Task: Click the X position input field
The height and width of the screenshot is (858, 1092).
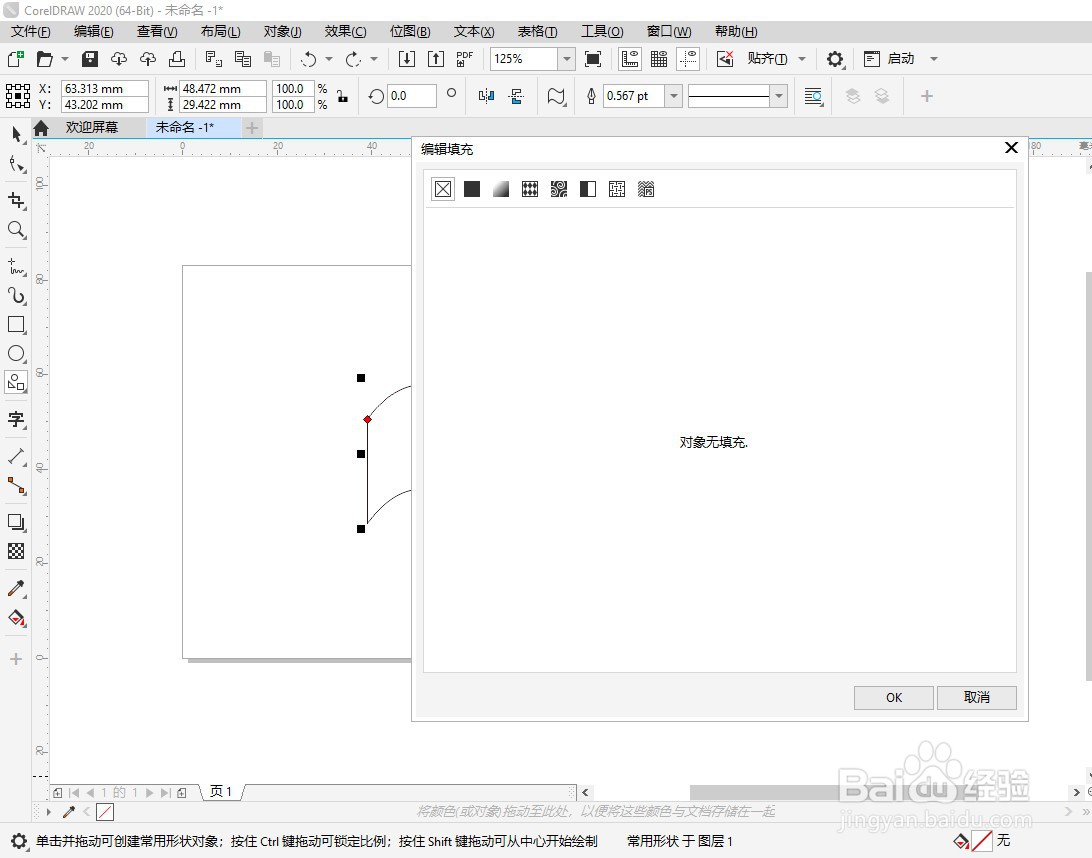Action: [x=104, y=88]
